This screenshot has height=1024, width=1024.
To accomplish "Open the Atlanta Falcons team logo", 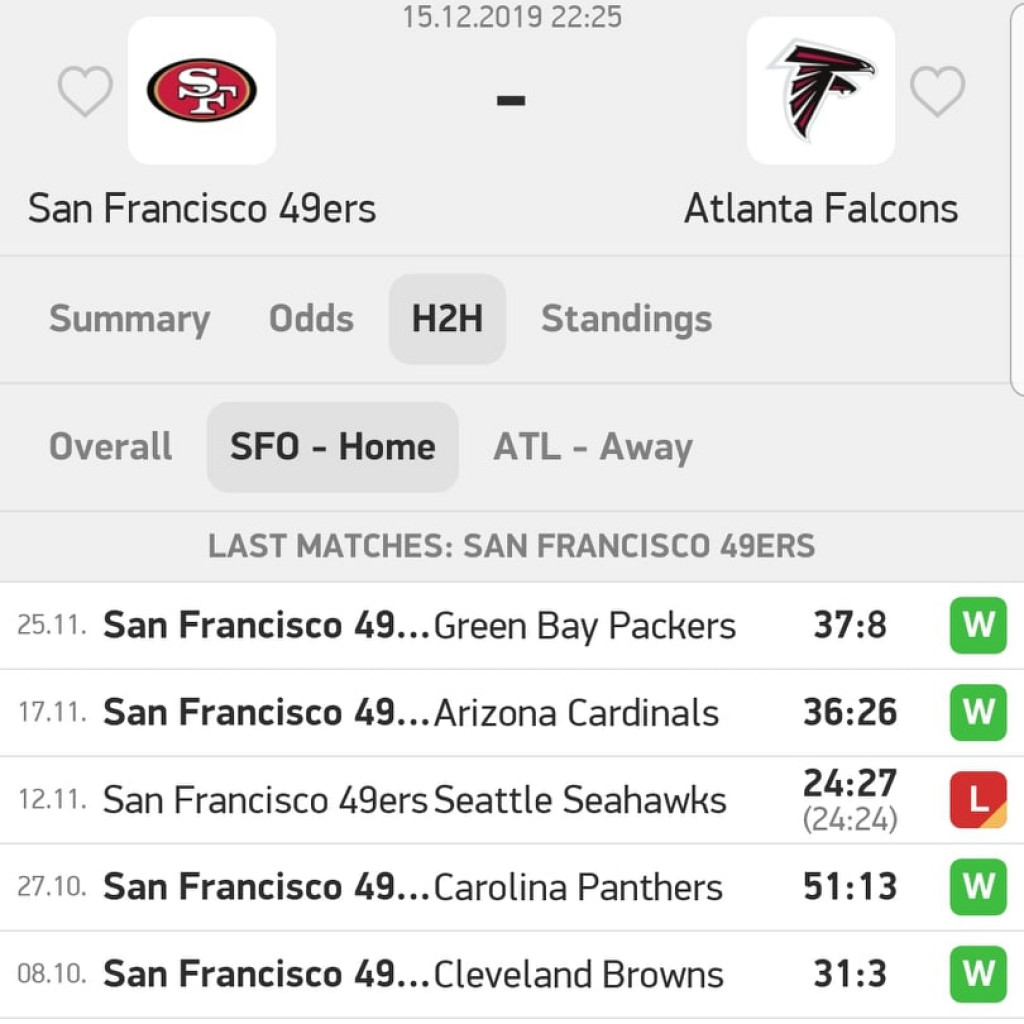I will tap(821, 91).
